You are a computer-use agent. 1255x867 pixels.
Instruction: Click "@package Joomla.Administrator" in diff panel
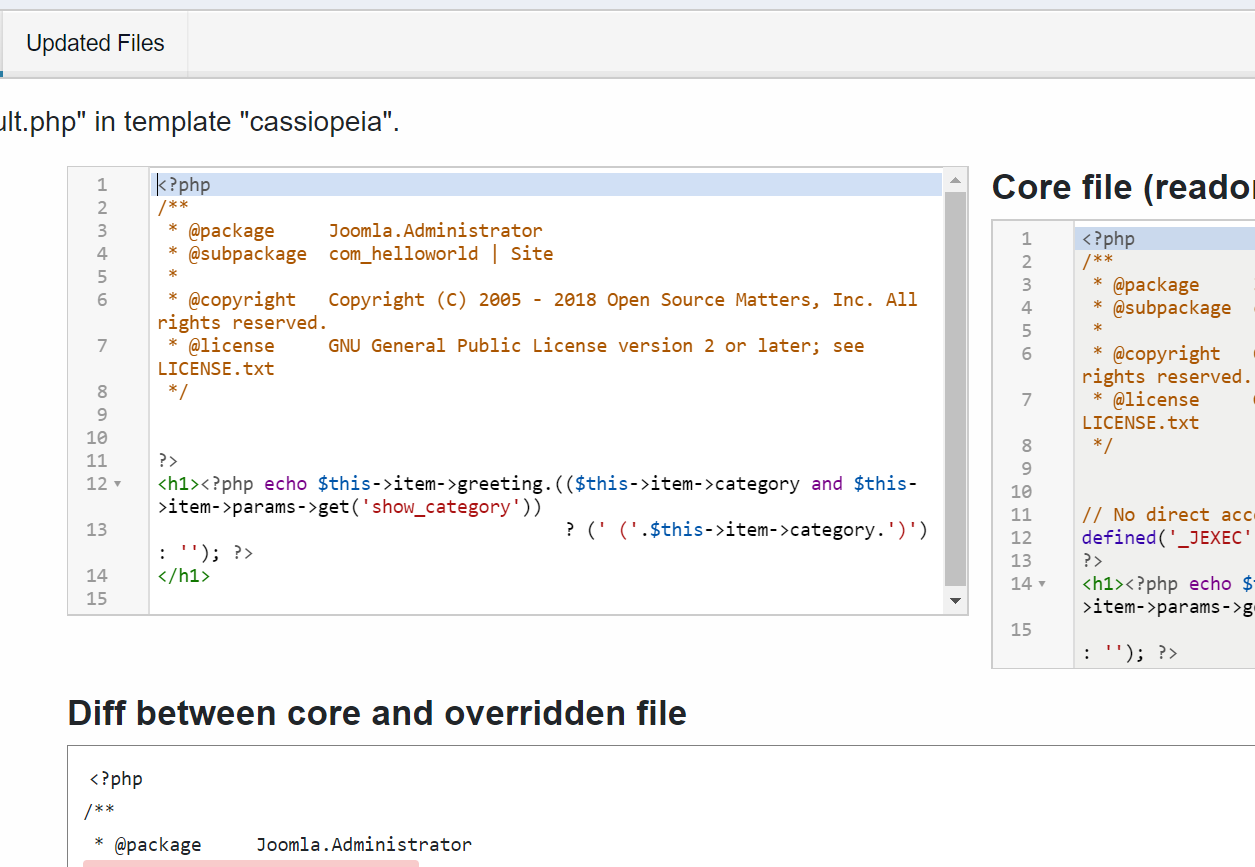[x=283, y=845]
